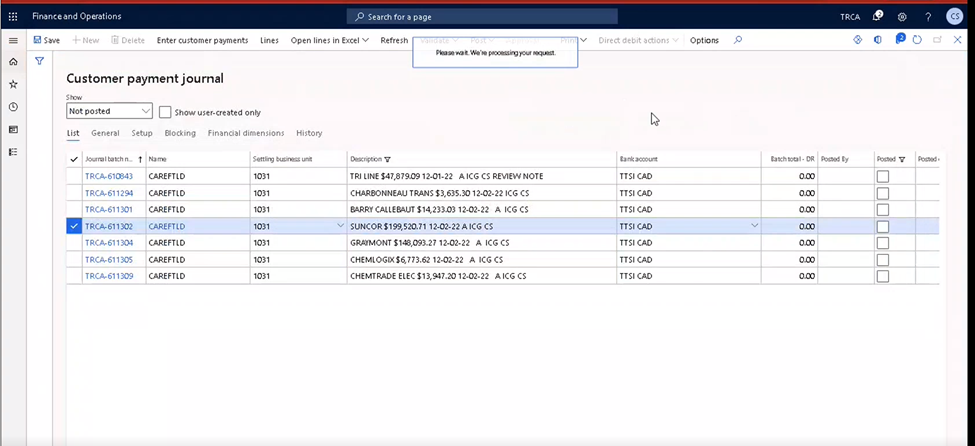
Task: Open the Help question mark icon
Action: tap(928, 17)
